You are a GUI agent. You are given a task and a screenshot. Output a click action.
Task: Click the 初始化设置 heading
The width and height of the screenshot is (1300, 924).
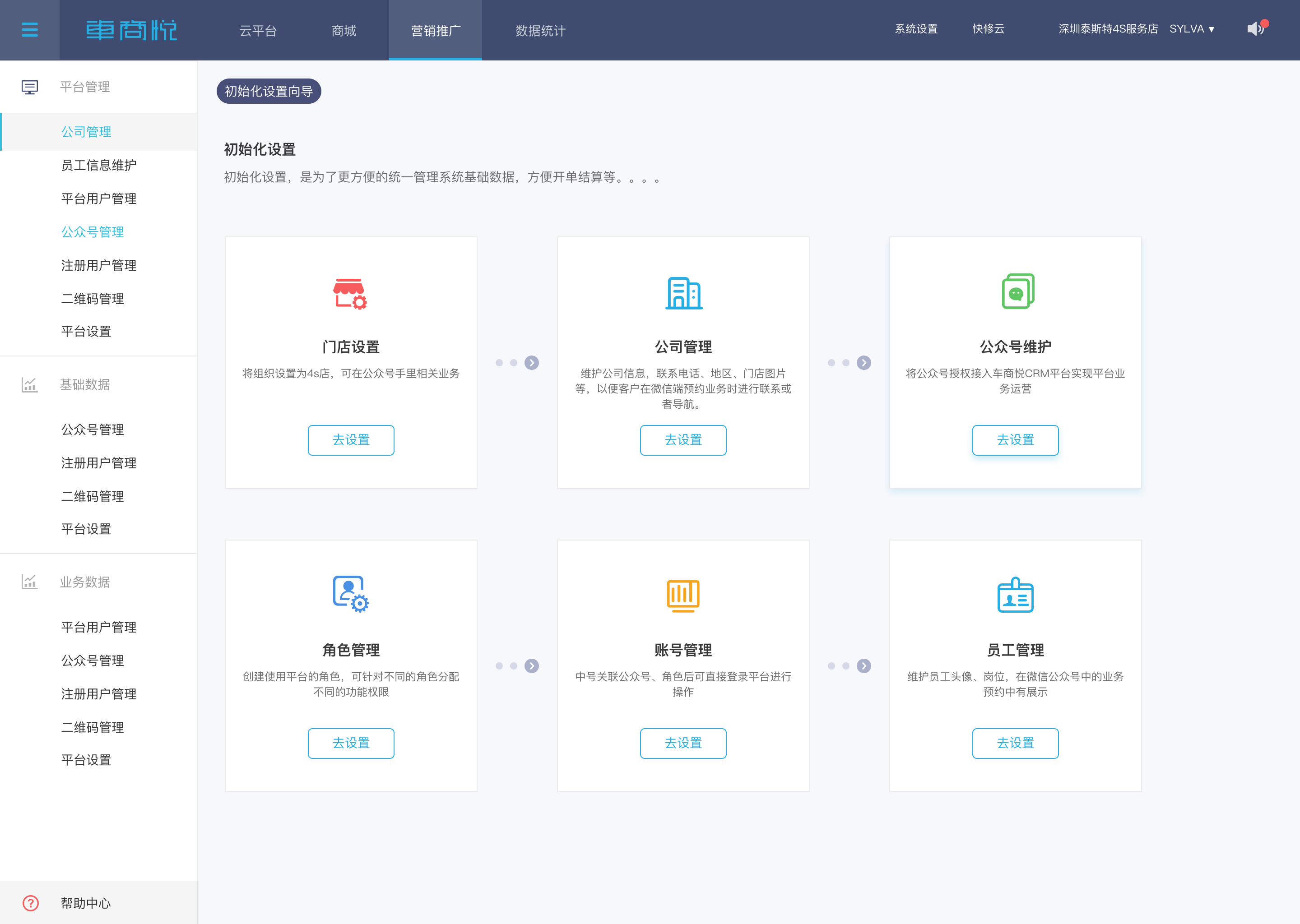pos(260,150)
